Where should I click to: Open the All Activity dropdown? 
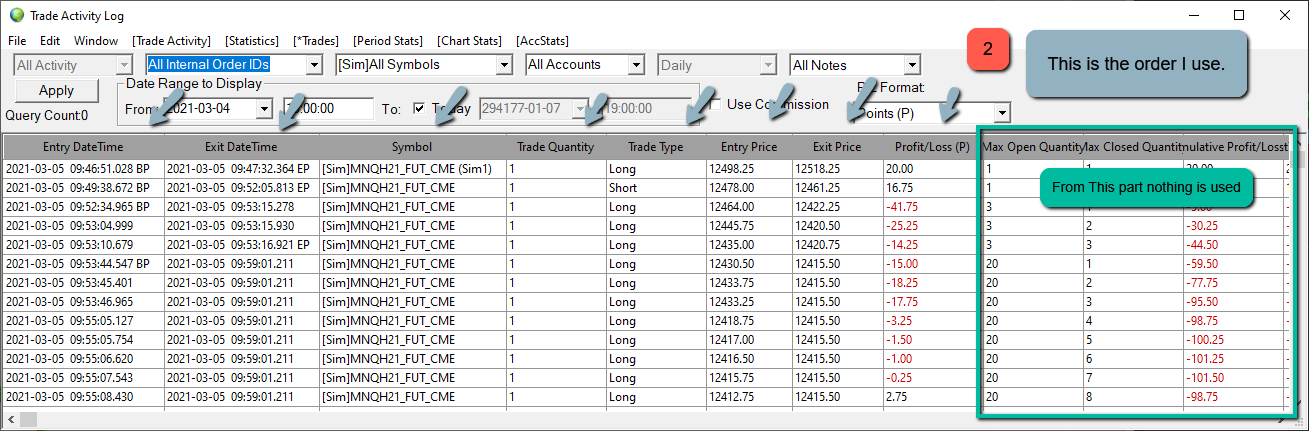pos(73,65)
